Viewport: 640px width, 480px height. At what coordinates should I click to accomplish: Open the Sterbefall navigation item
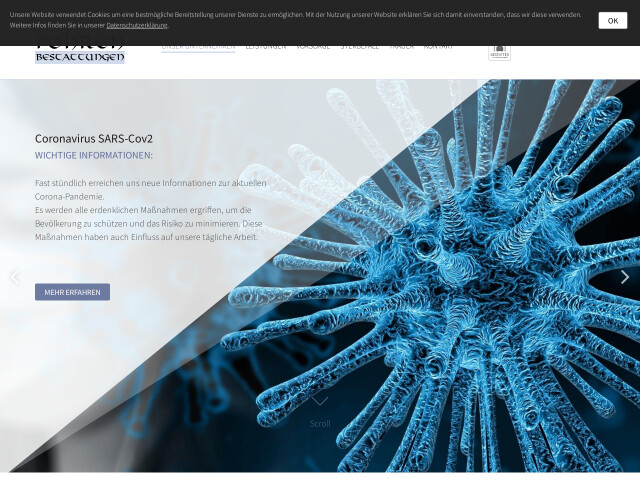point(359,46)
